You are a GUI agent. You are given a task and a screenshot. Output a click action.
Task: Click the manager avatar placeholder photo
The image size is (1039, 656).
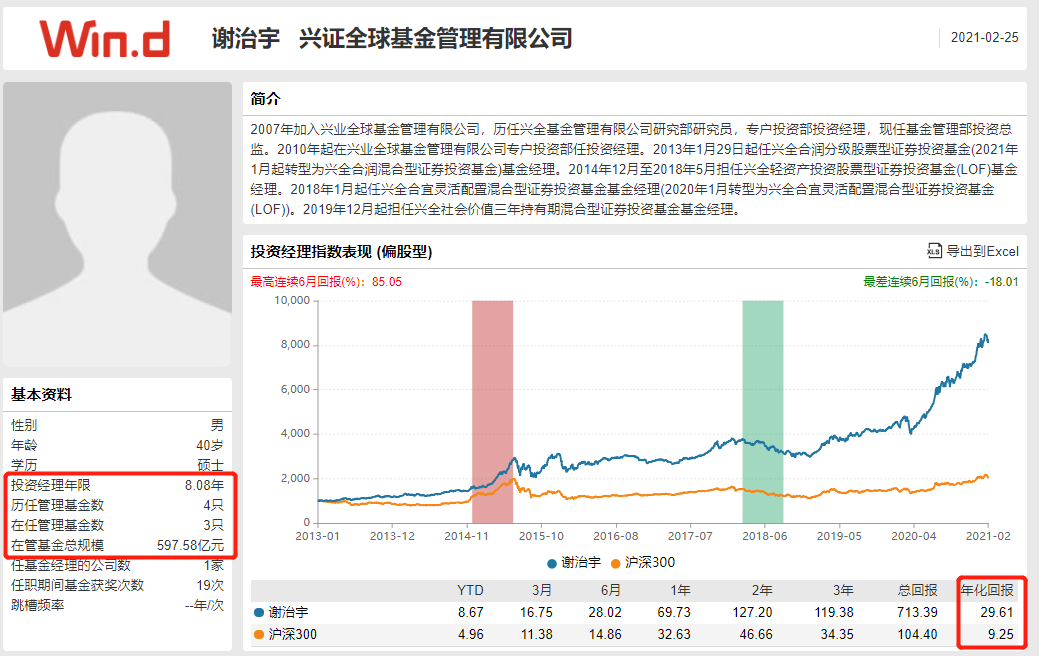(117, 224)
